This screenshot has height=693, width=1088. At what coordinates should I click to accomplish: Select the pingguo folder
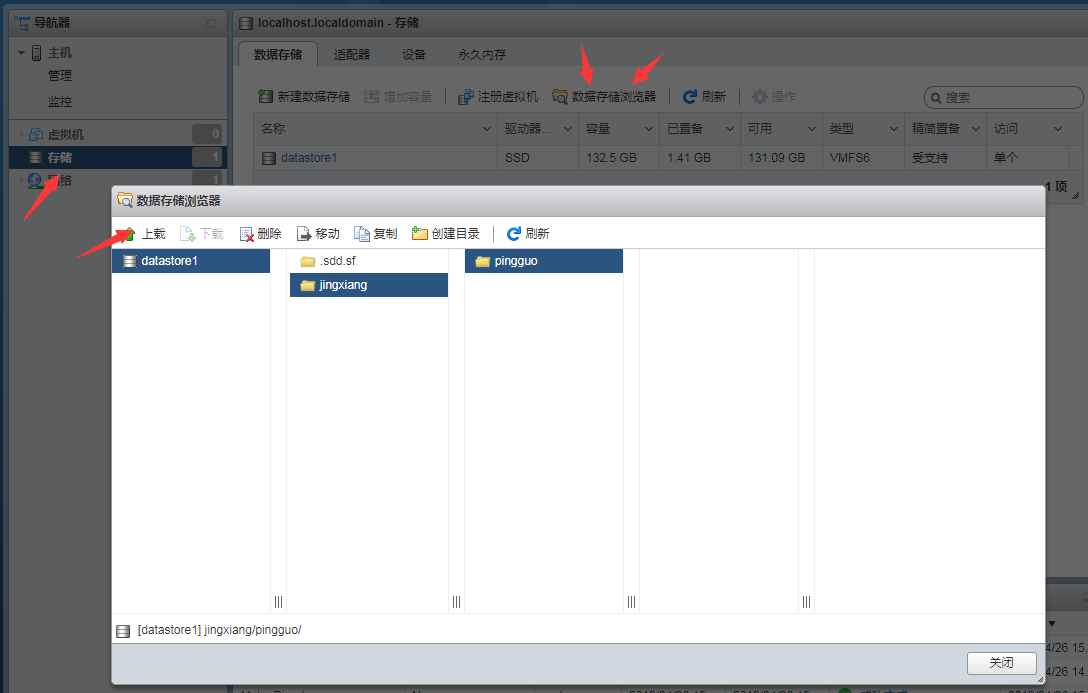pyautogui.click(x=543, y=261)
